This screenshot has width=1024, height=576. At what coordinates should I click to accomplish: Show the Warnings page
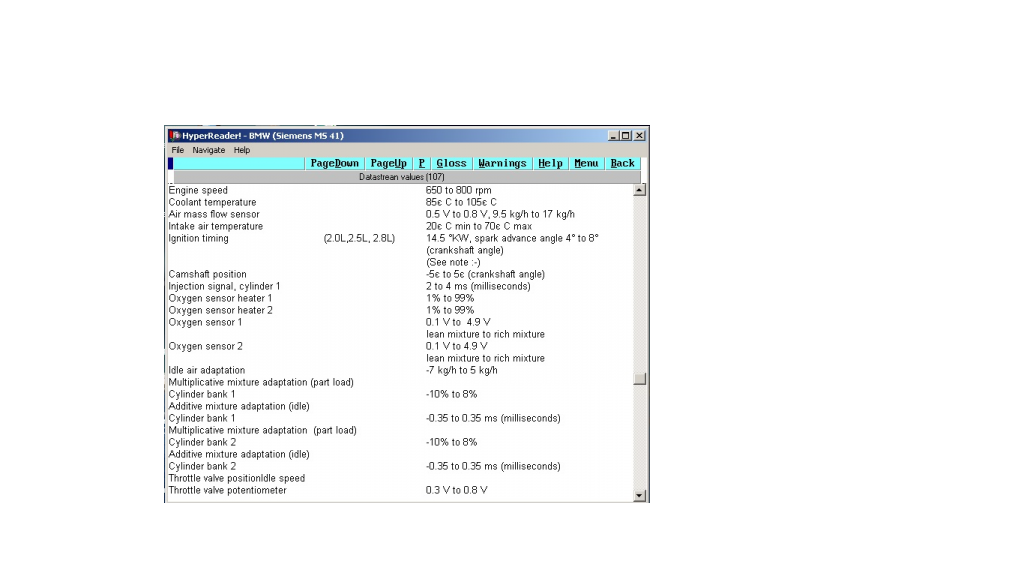[x=502, y=163]
